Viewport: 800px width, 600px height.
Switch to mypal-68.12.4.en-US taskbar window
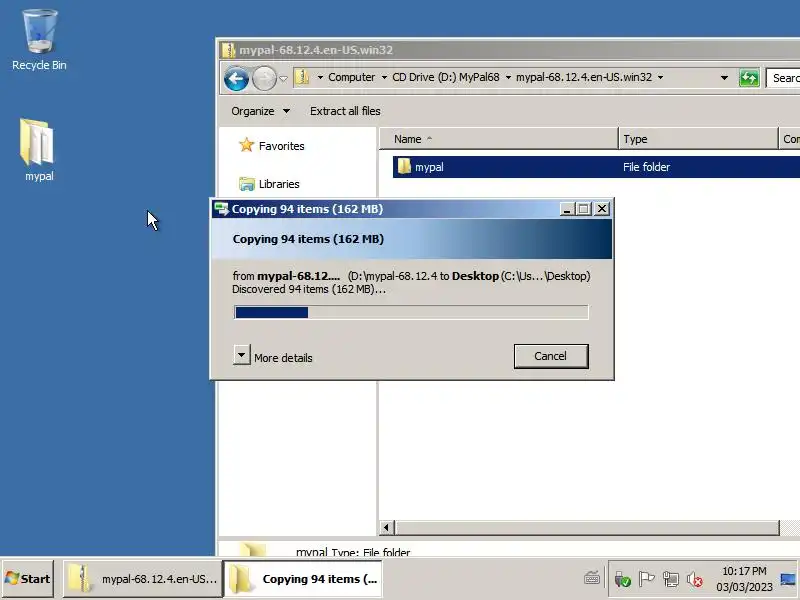pyautogui.click(x=143, y=579)
